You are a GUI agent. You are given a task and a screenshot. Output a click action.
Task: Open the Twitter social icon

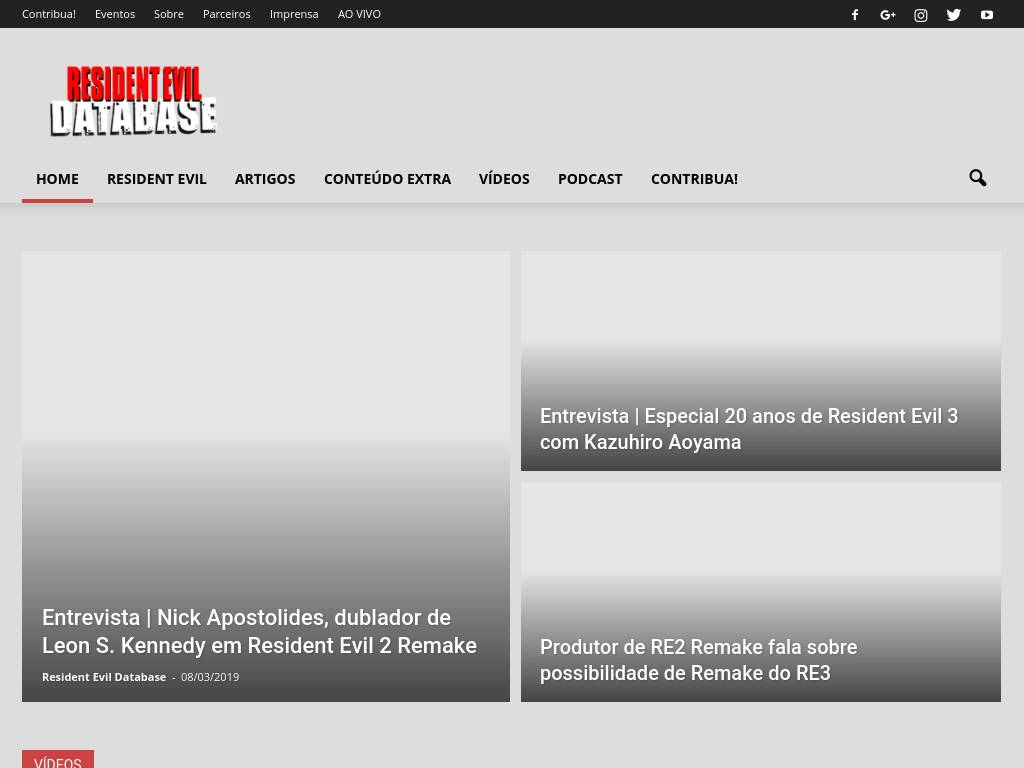[x=954, y=15]
